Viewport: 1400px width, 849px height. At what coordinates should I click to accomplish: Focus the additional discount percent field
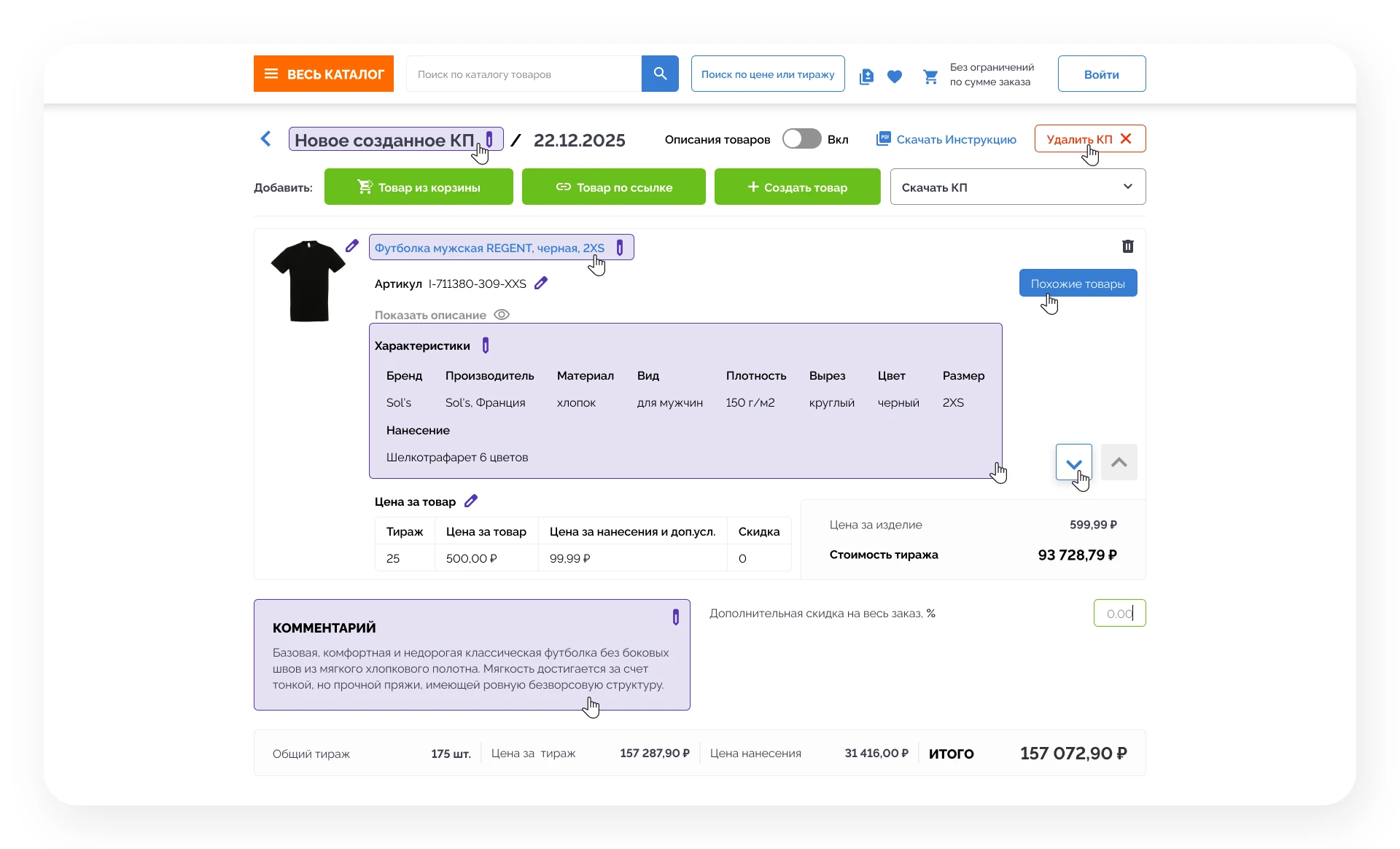pyautogui.click(x=1119, y=613)
